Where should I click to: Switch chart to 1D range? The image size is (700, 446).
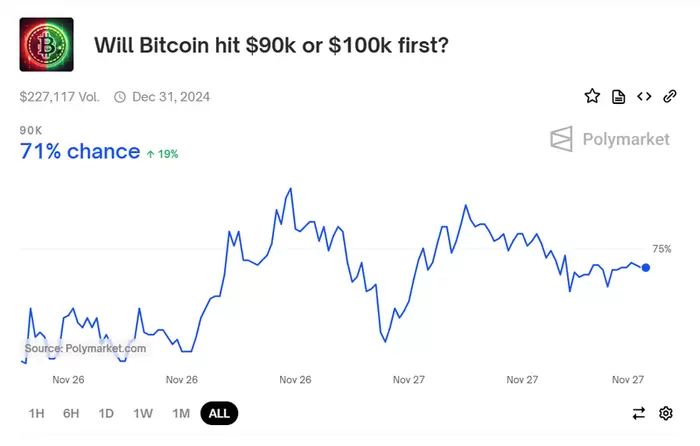(106, 413)
